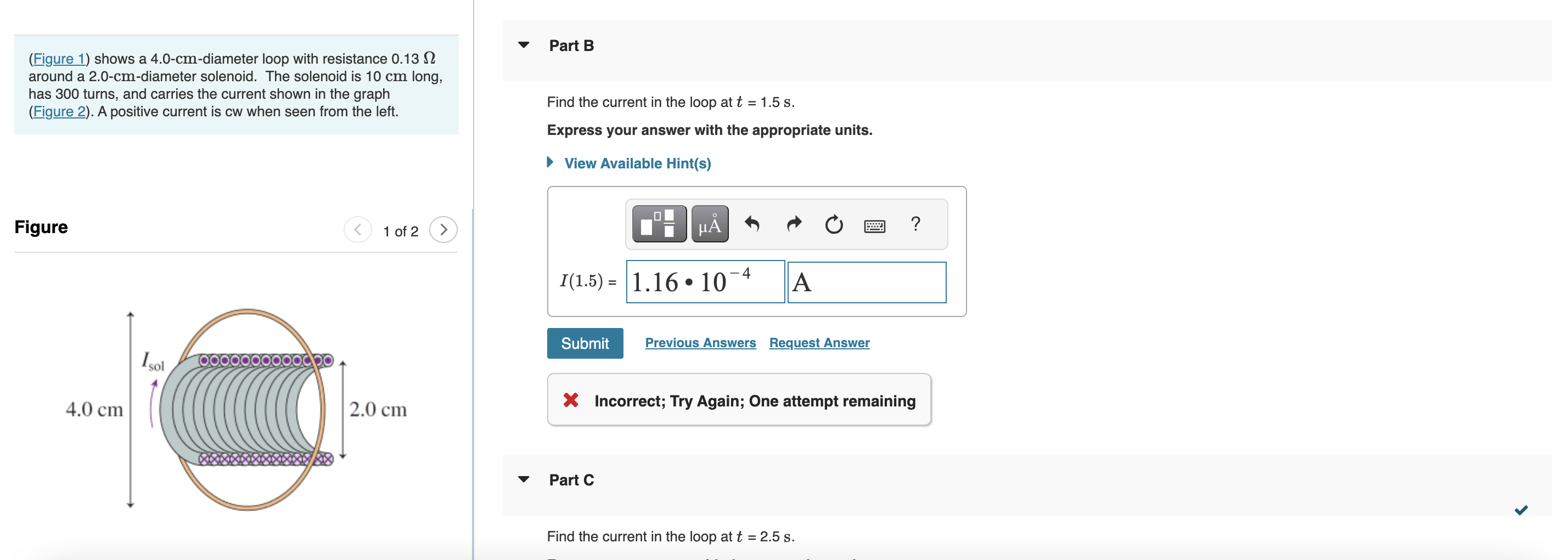Click the previous figure arrow
This screenshot has width=1568, height=560.
click(x=357, y=230)
